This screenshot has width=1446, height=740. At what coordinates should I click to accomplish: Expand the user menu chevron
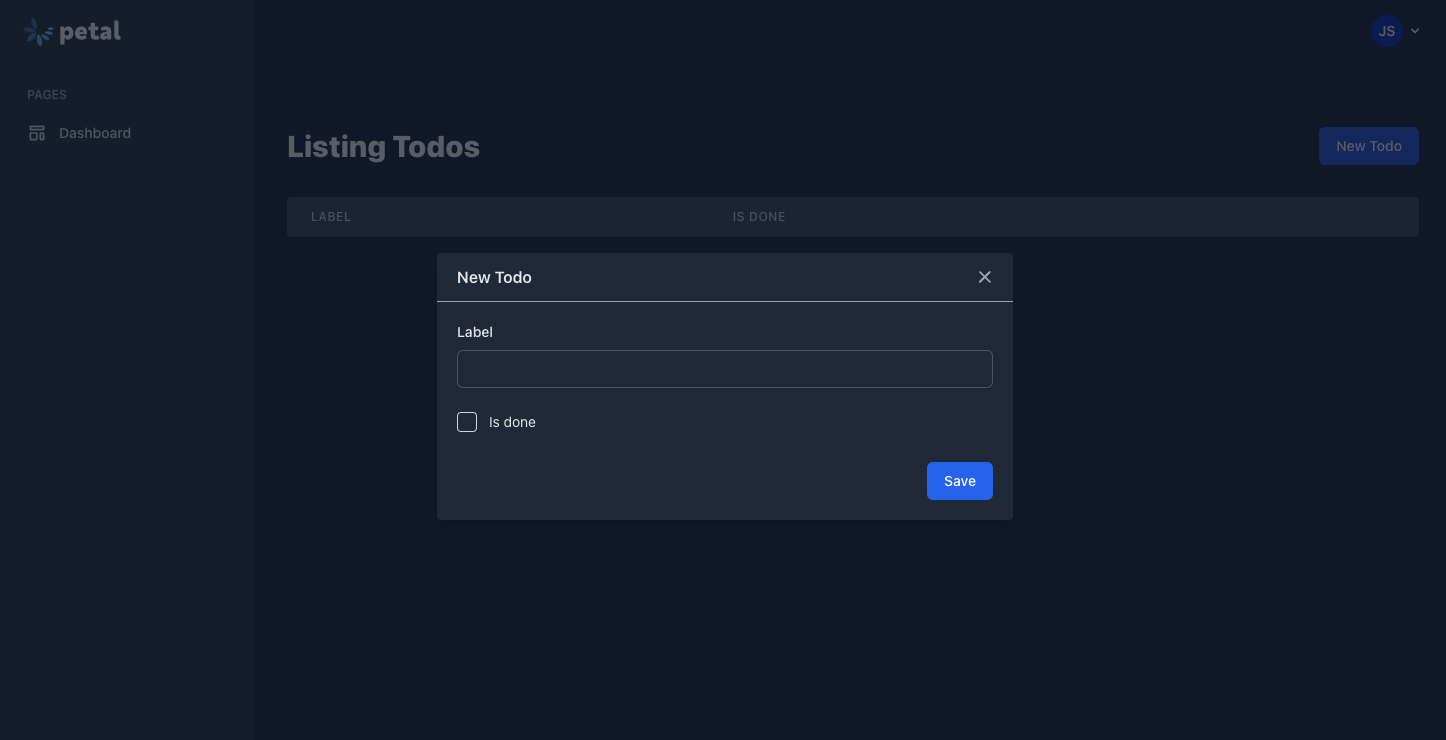pyautogui.click(x=1415, y=31)
